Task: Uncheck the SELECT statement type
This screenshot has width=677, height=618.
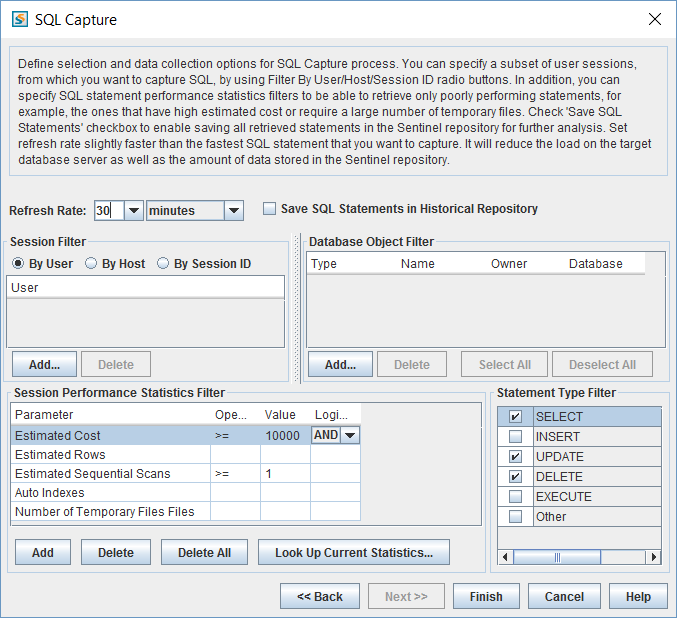Action: pyautogui.click(x=515, y=417)
